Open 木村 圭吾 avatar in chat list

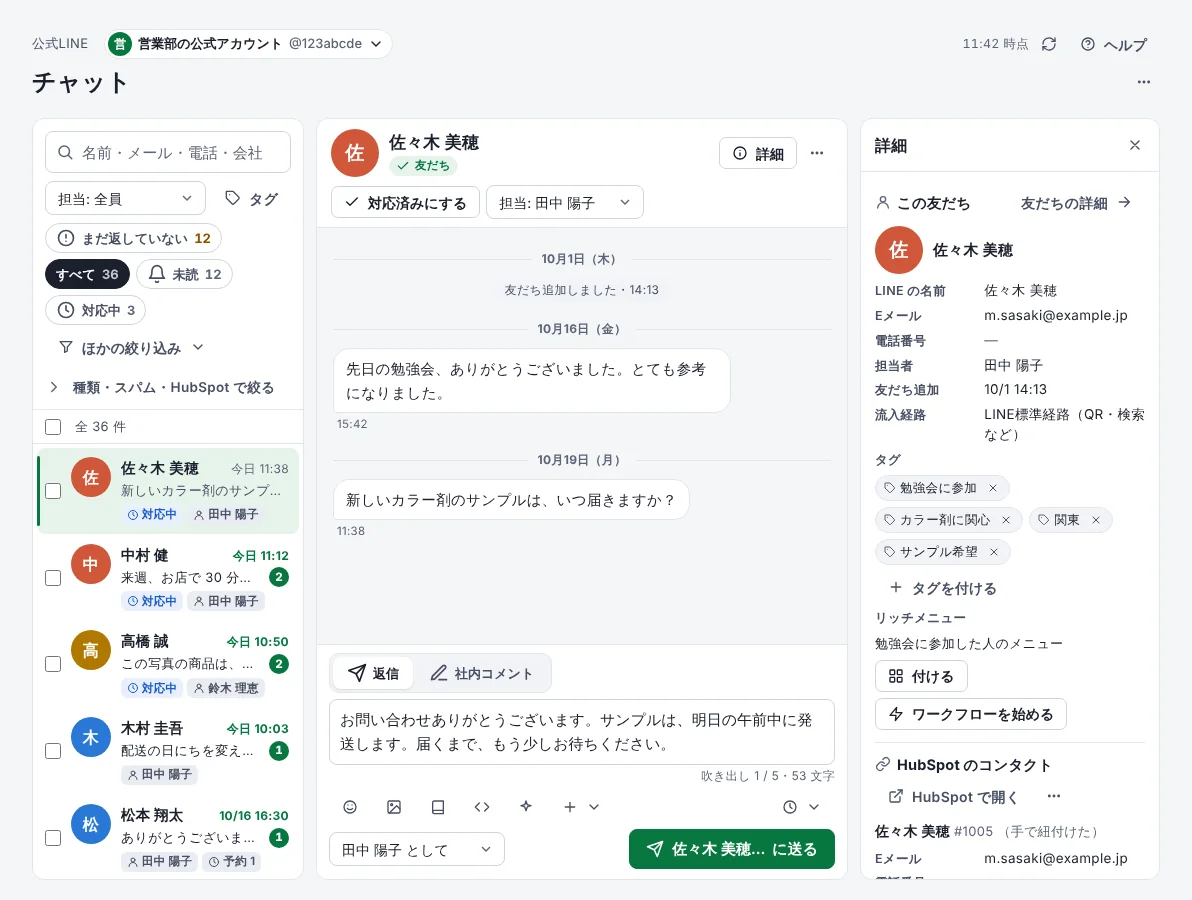(x=90, y=737)
